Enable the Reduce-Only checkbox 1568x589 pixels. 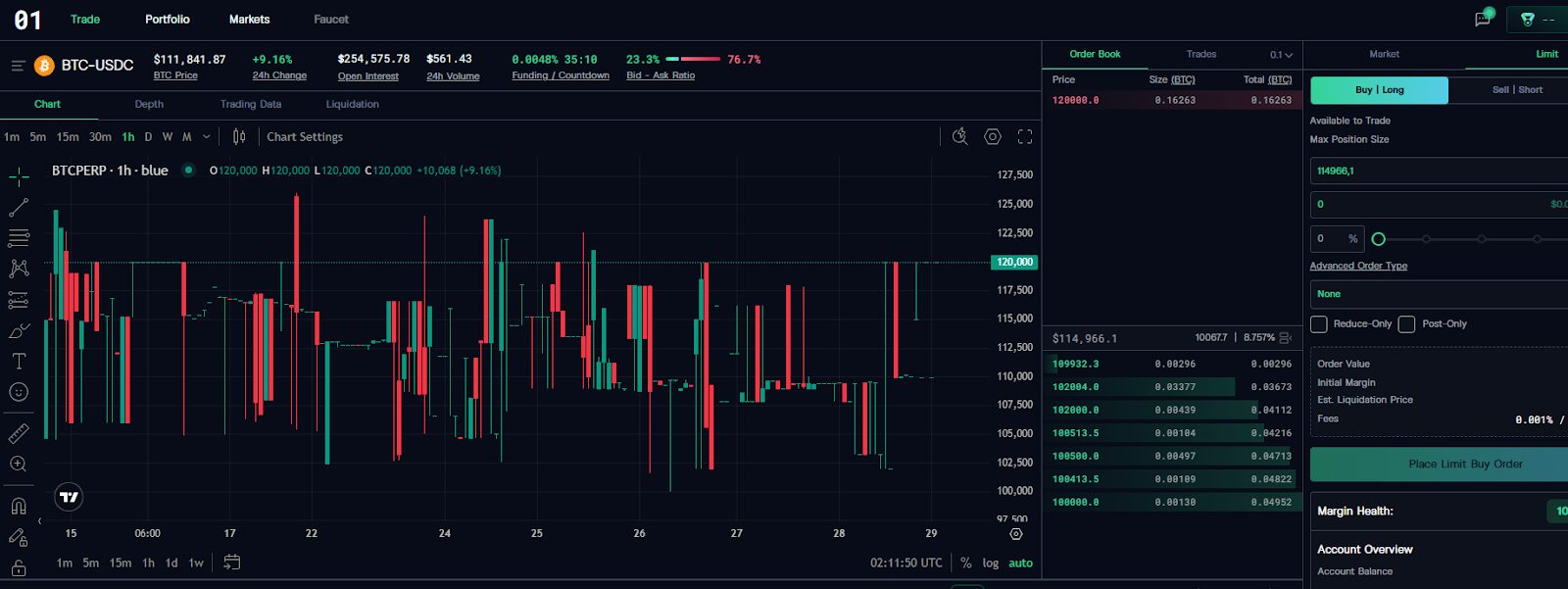click(x=1319, y=324)
